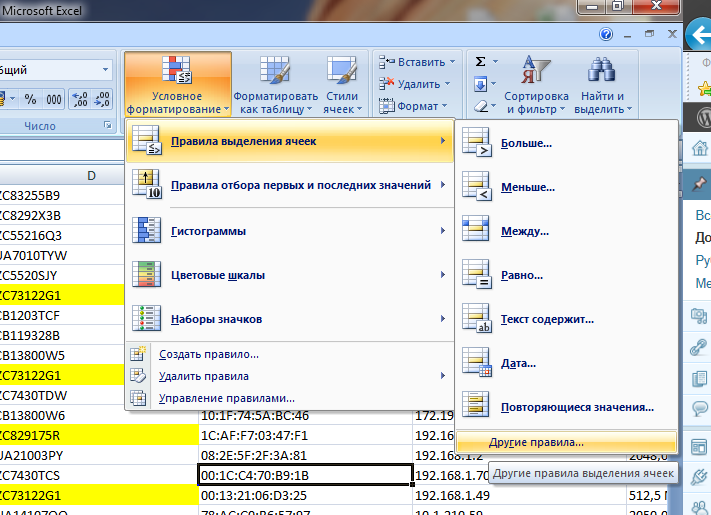Screen dimensions: 711x515
Task: Open the Формат cells dropdown
Action: point(413,106)
